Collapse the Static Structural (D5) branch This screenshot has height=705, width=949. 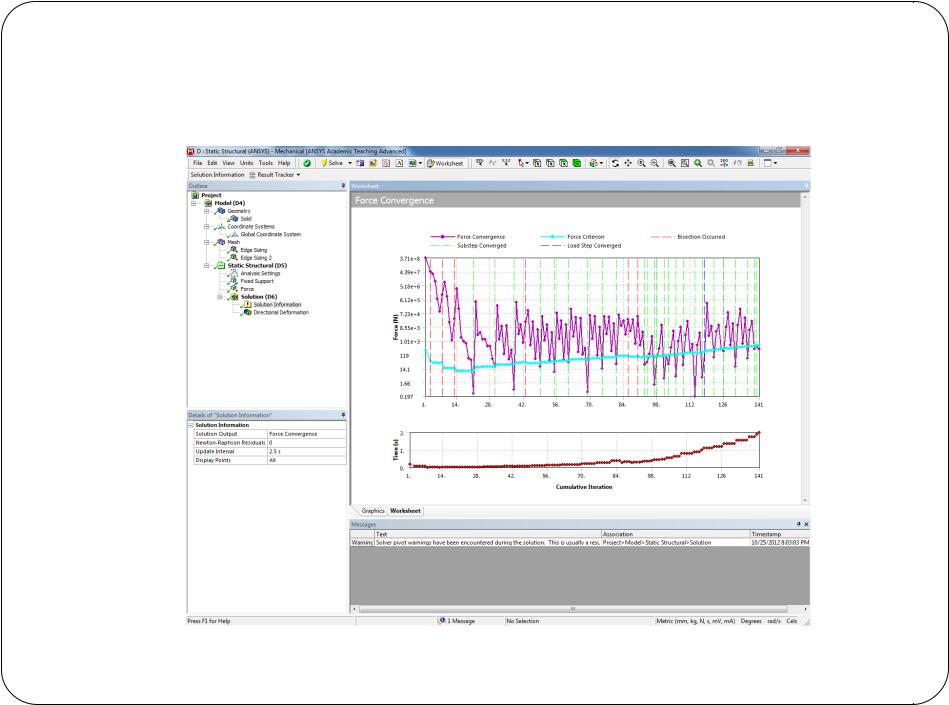[x=206, y=266]
